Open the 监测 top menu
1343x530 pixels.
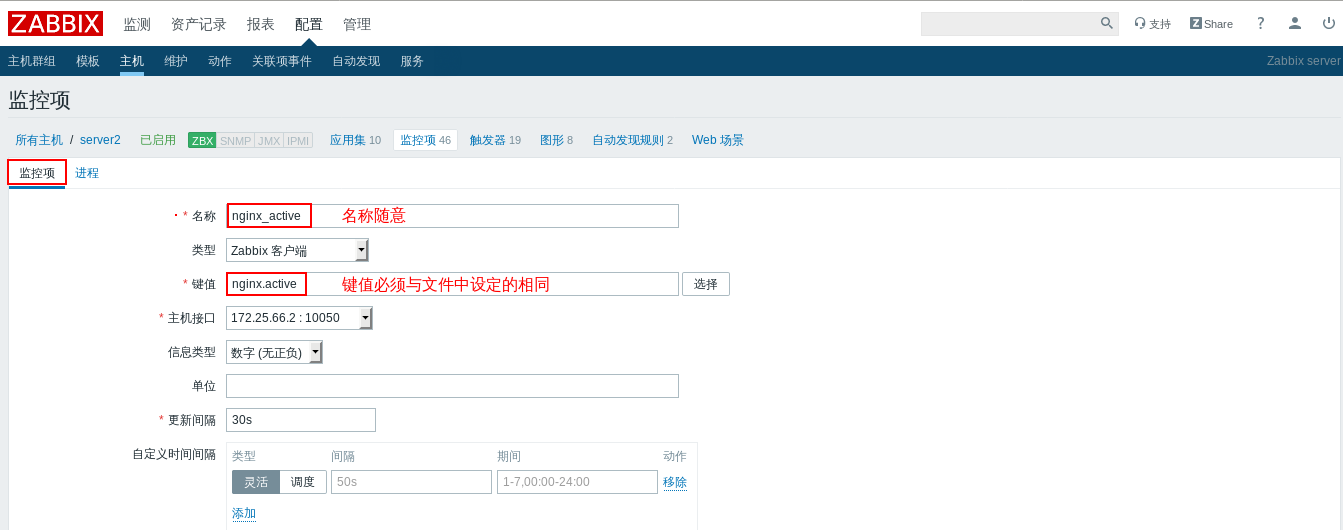137,24
